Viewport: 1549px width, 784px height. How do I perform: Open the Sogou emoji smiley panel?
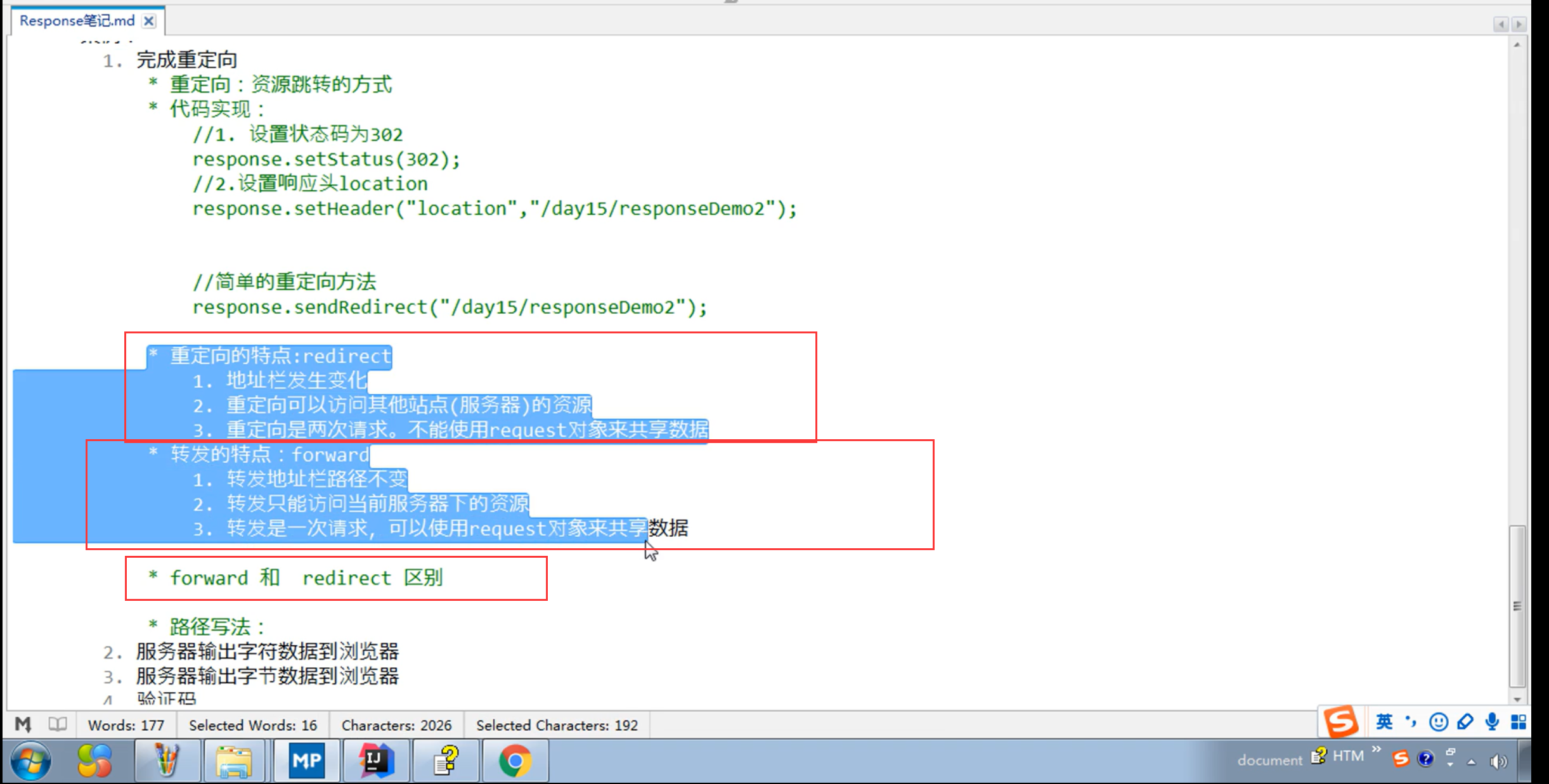(x=1438, y=722)
